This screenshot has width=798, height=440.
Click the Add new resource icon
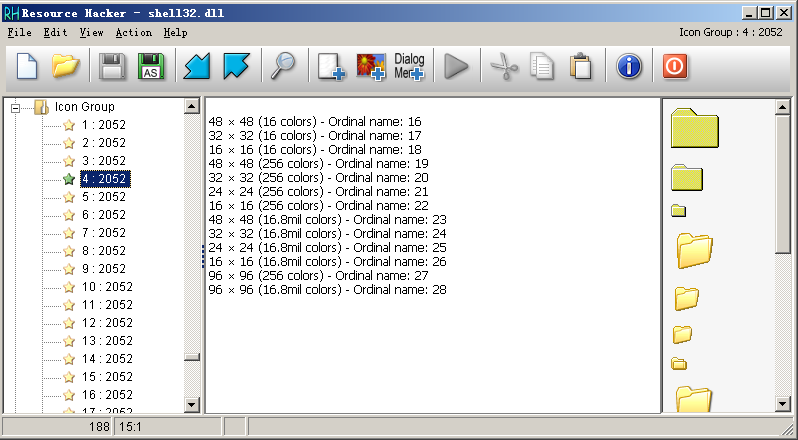(x=331, y=67)
